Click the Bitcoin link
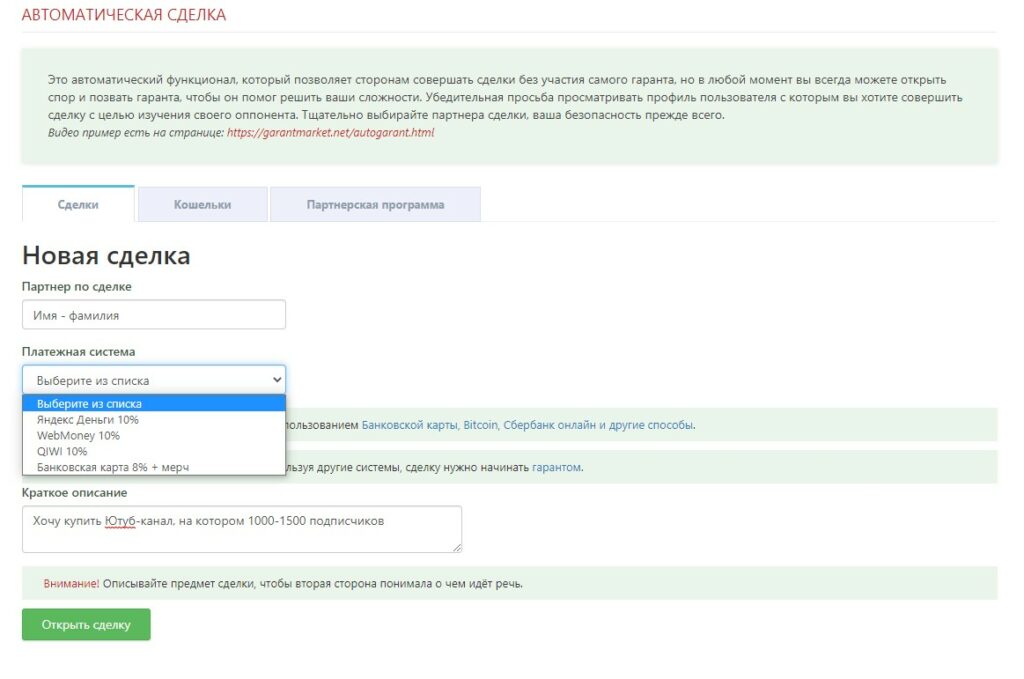 [481, 425]
